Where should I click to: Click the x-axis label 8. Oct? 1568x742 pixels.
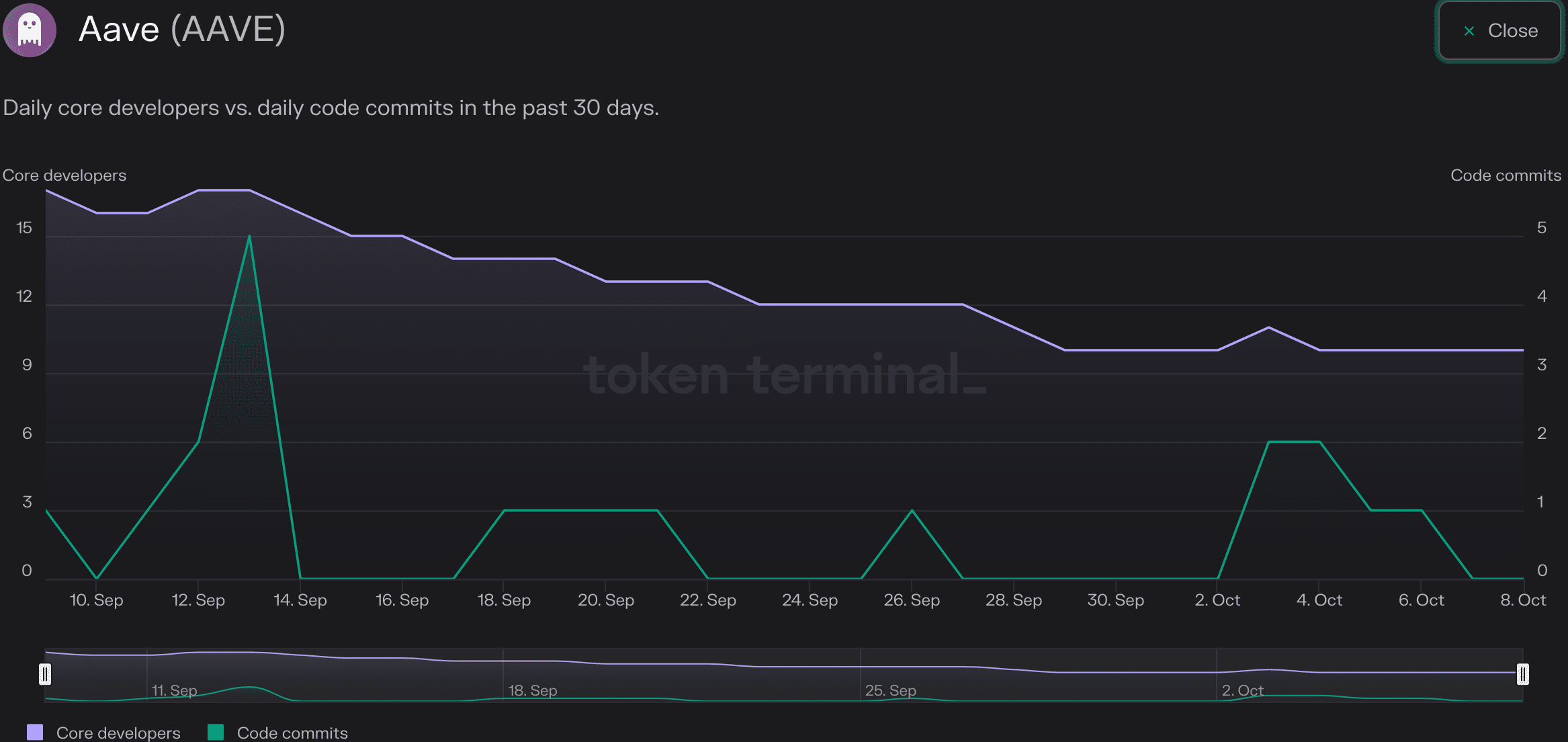click(1524, 600)
